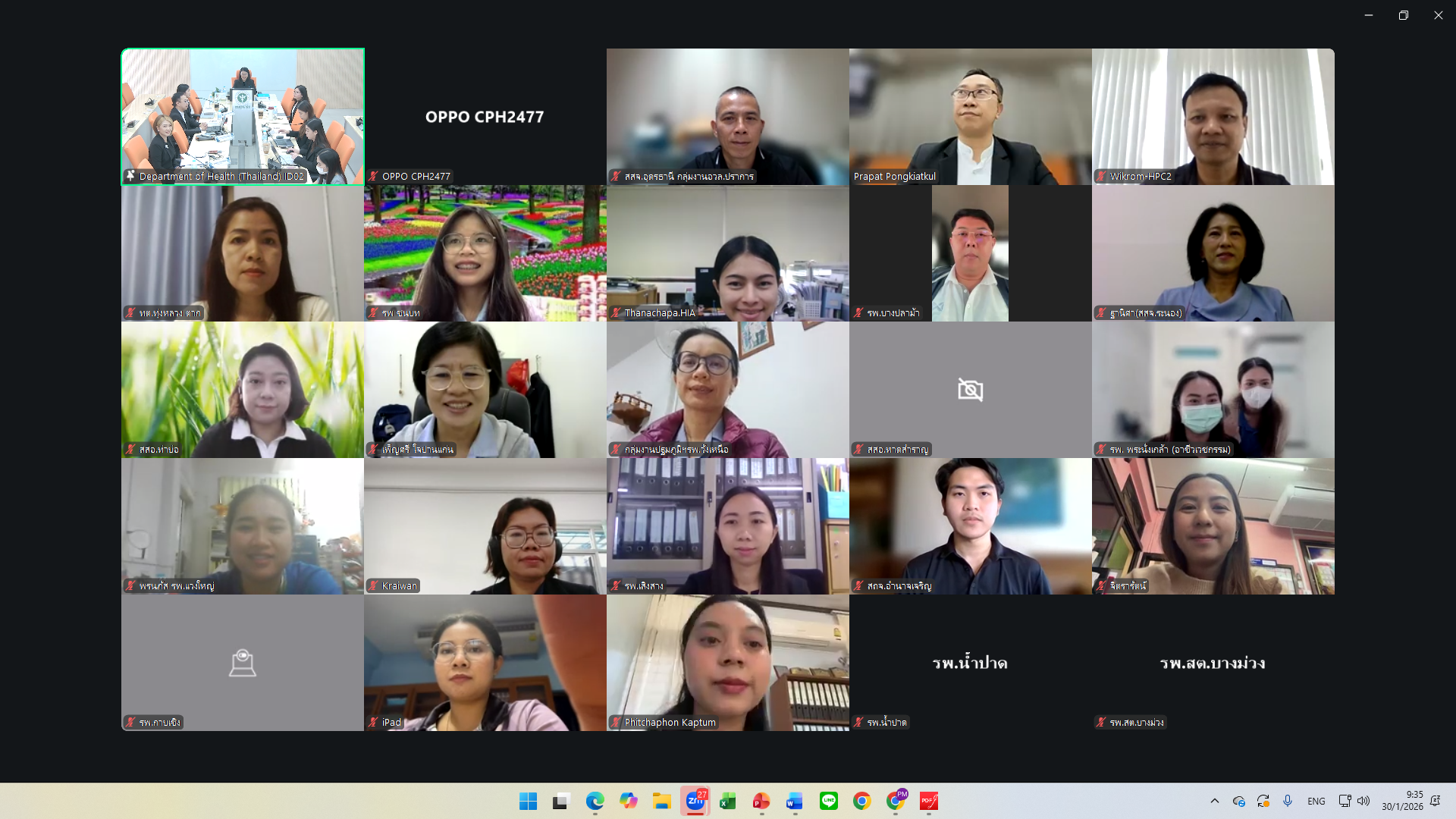Open the clock and date flyout
This screenshot has width=1456, height=819.
(x=1402, y=801)
